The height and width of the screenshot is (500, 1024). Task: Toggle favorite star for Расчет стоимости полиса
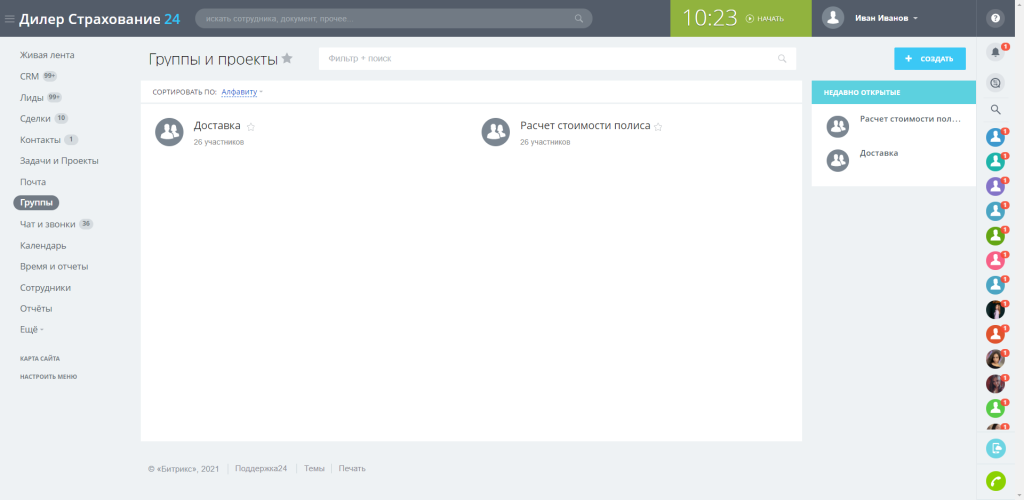[658, 127]
